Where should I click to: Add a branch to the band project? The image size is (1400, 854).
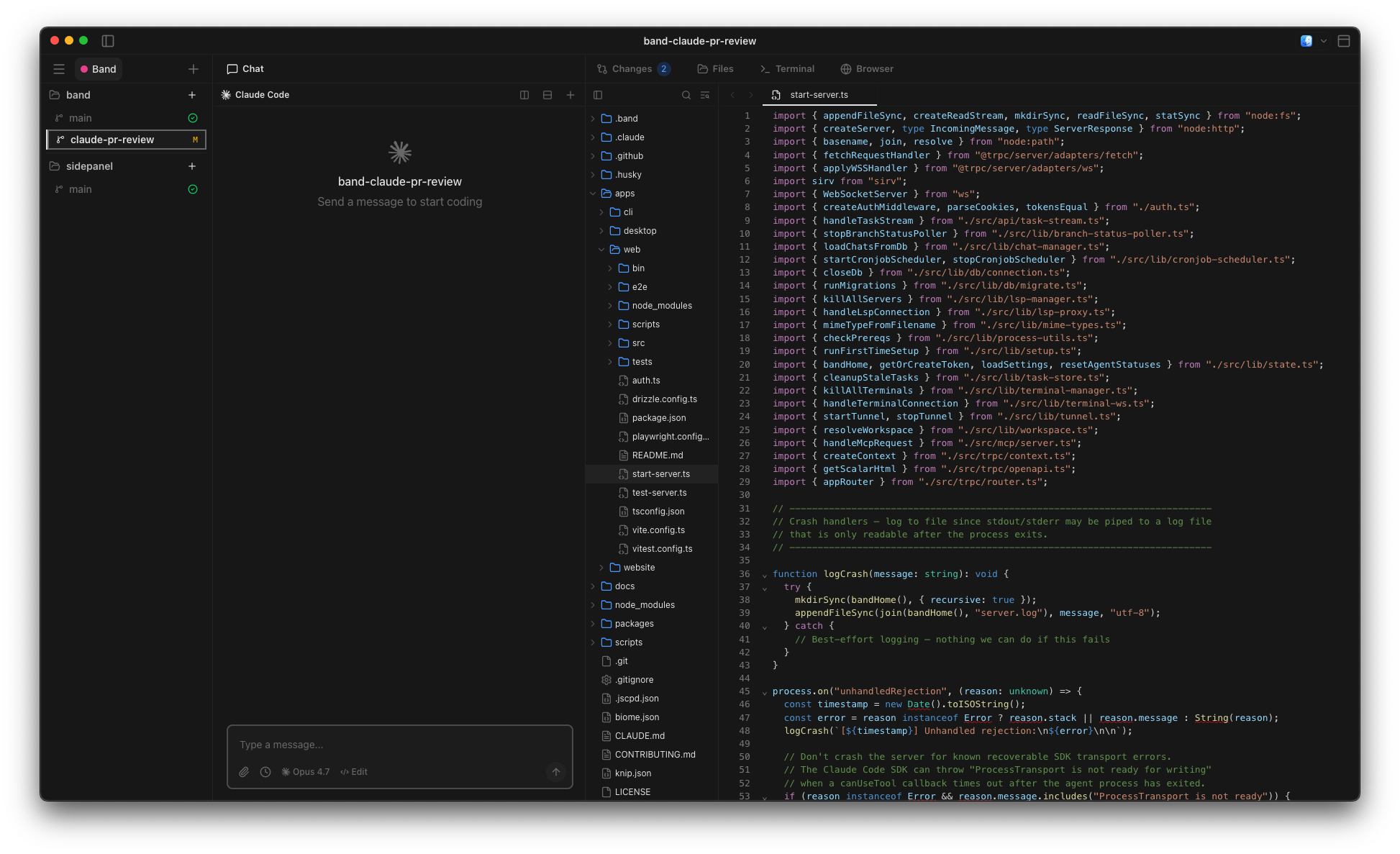pyautogui.click(x=192, y=95)
